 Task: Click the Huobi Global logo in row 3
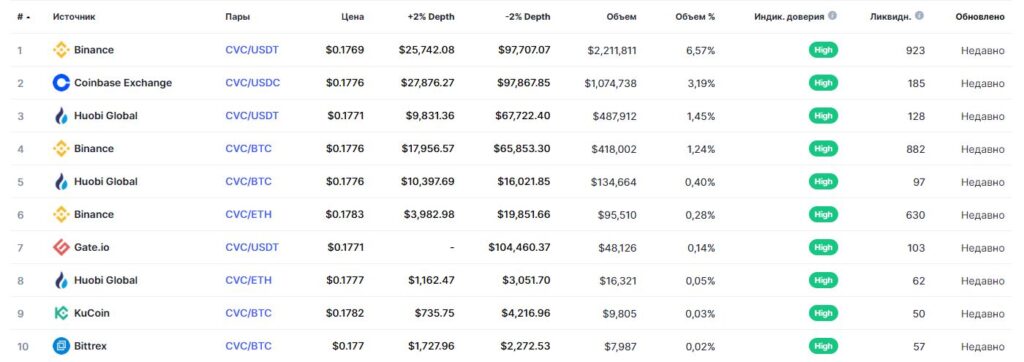[x=61, y=116]
